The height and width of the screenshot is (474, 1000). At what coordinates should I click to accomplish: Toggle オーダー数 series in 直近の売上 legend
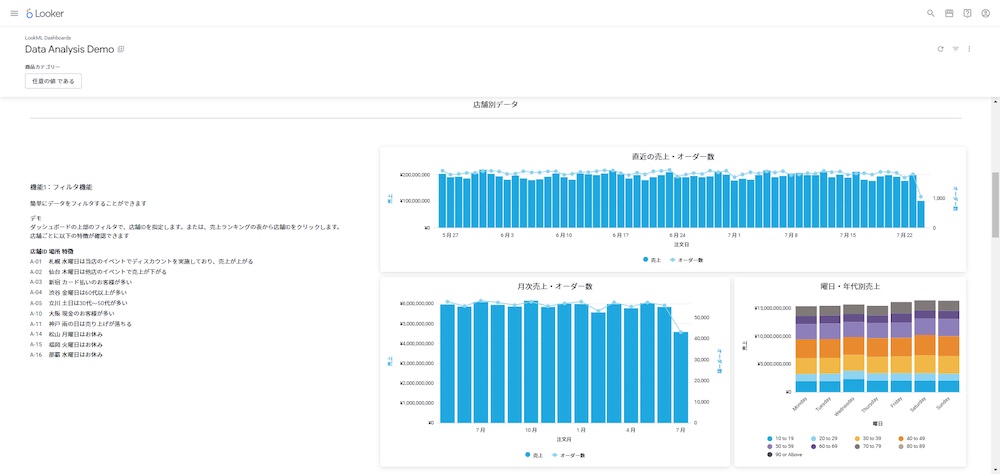click(686, 260)
